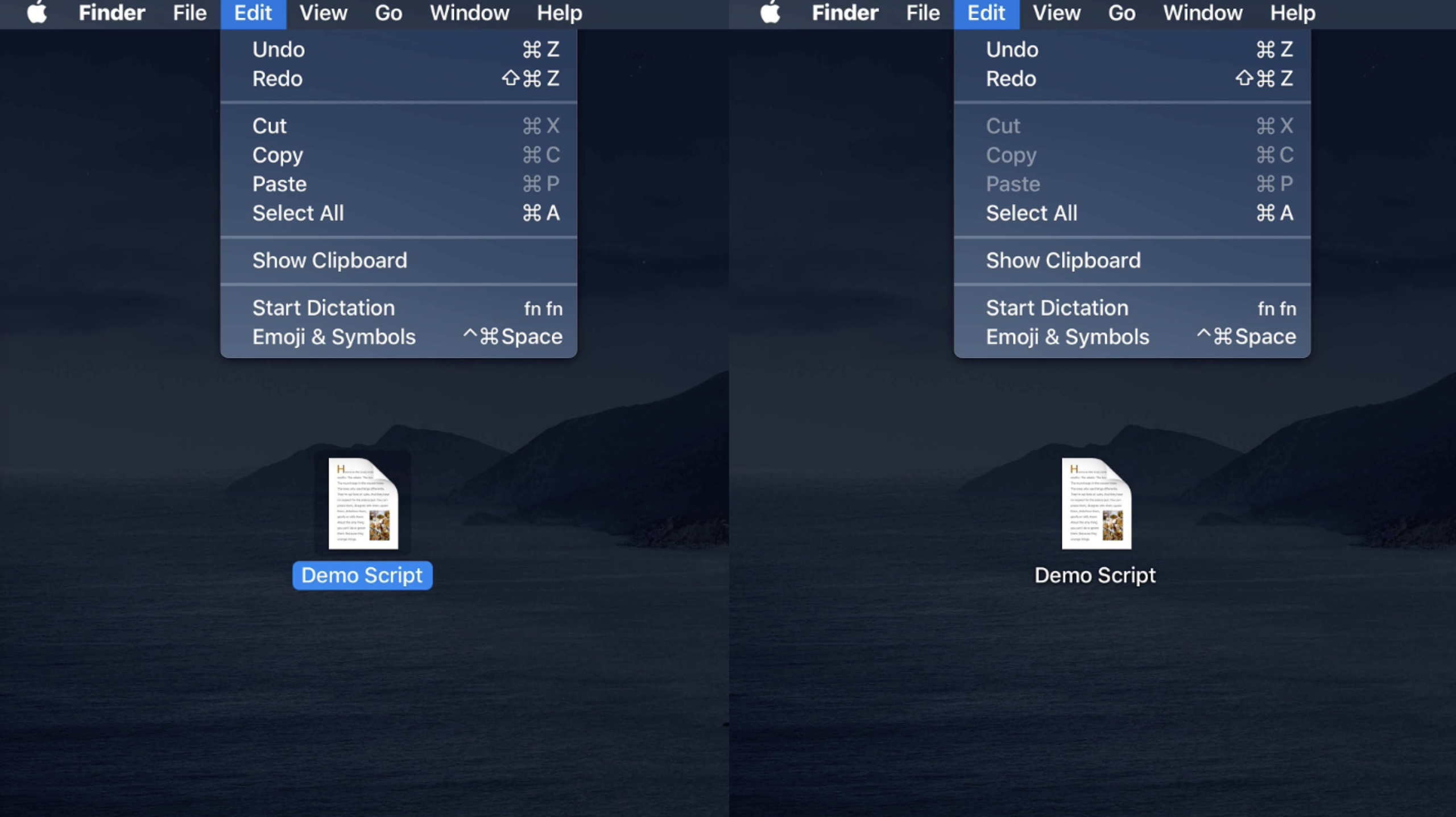Open the File menu in the left menu bar
This screenshot has width=1456, height=817.
tap(189, 13)
